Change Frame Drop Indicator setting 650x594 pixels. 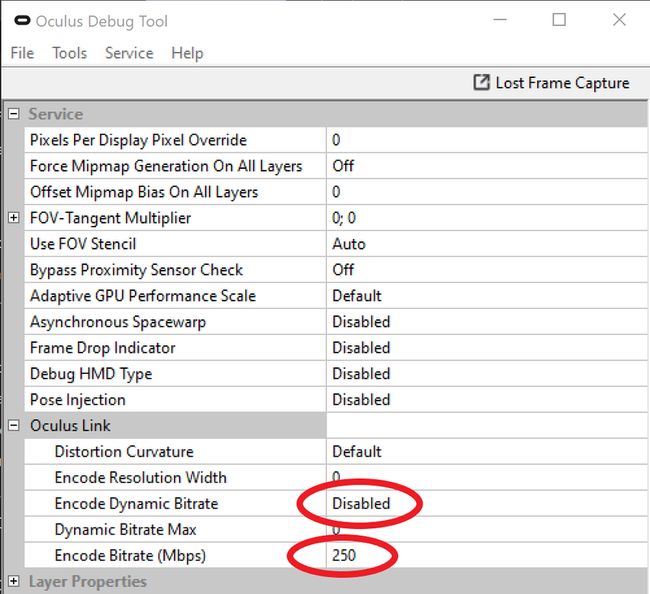(x=361, y=348)
